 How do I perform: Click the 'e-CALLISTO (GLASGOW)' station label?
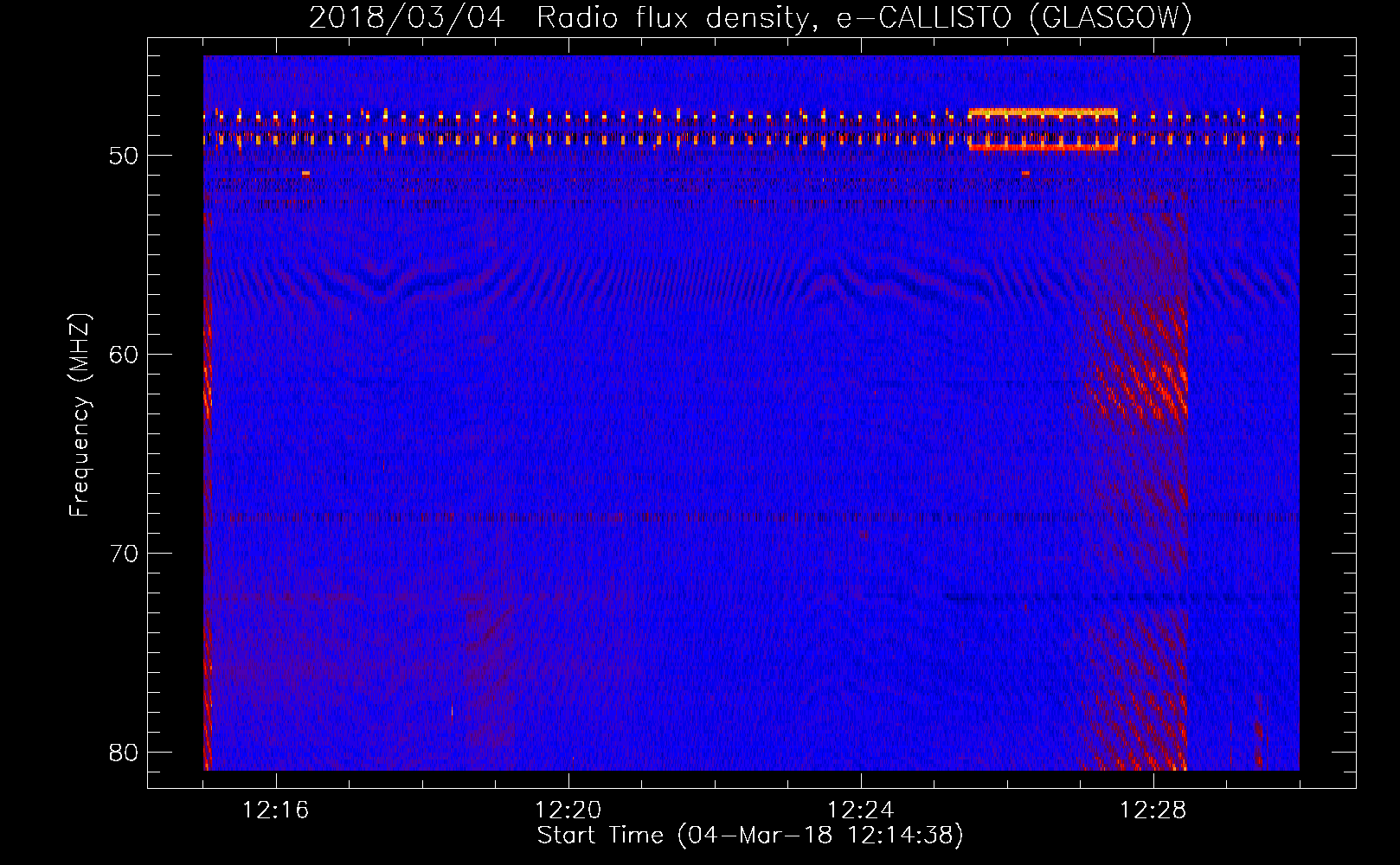[x=1015, y=18]
